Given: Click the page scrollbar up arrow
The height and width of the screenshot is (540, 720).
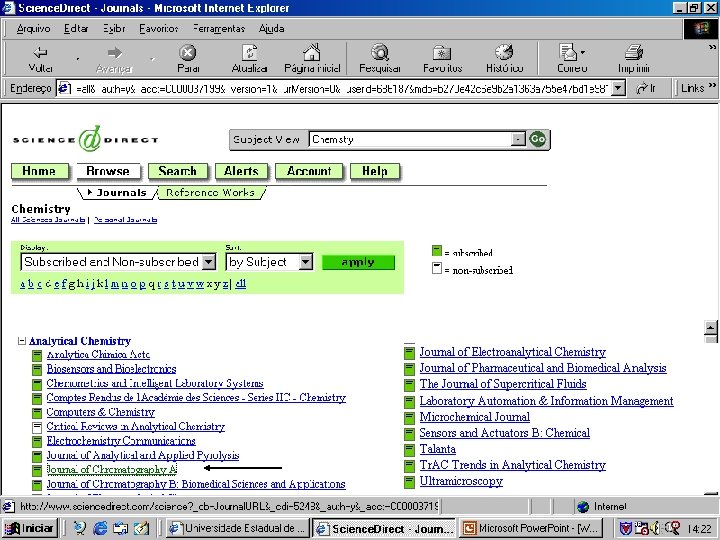Looking at the screenshot, I should click(711, 328).
